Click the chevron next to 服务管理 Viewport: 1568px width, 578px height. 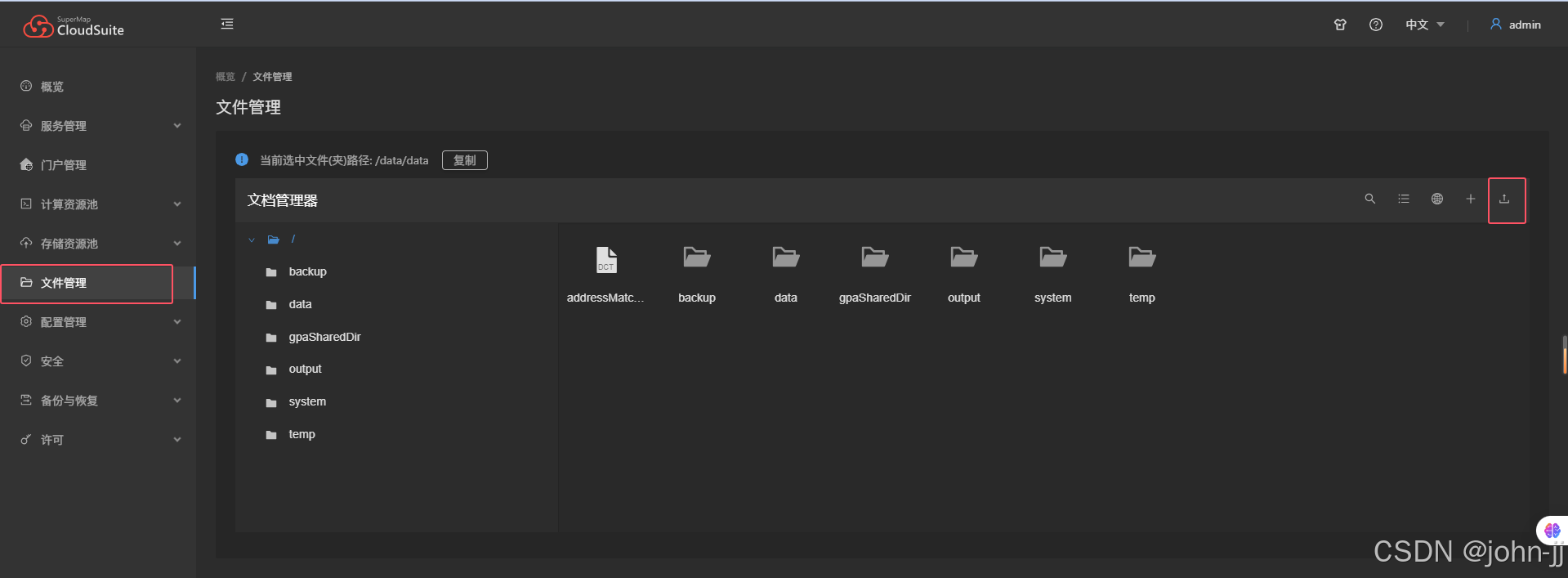(x=177, y=126)
